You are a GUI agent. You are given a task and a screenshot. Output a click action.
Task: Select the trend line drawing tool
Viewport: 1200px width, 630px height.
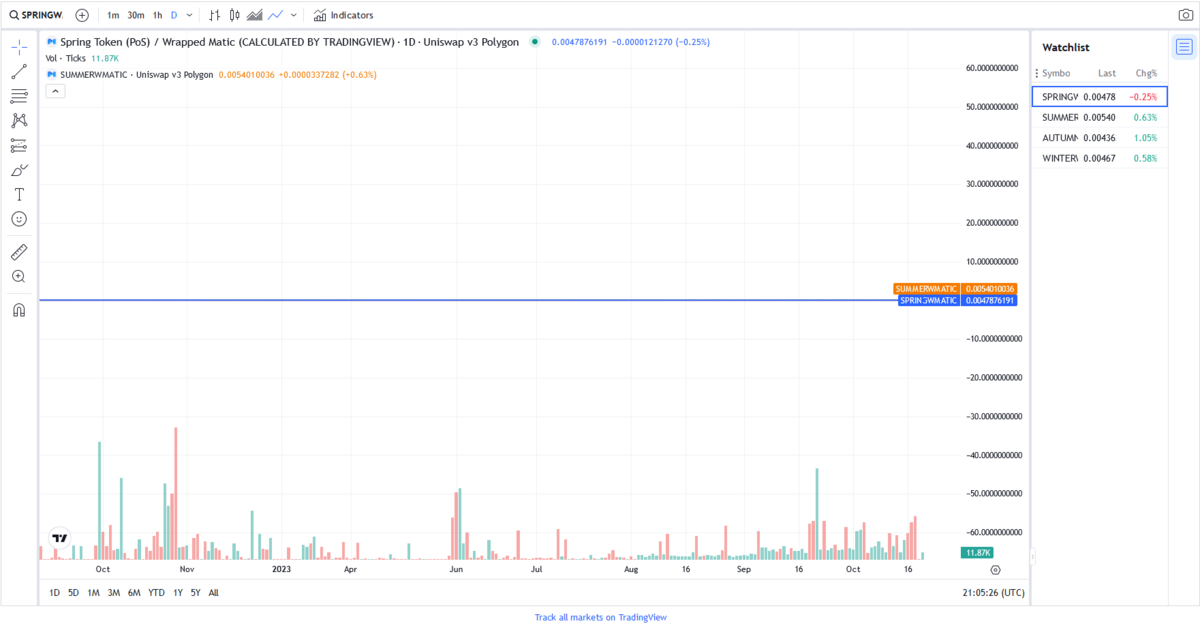tap(19, 72)
